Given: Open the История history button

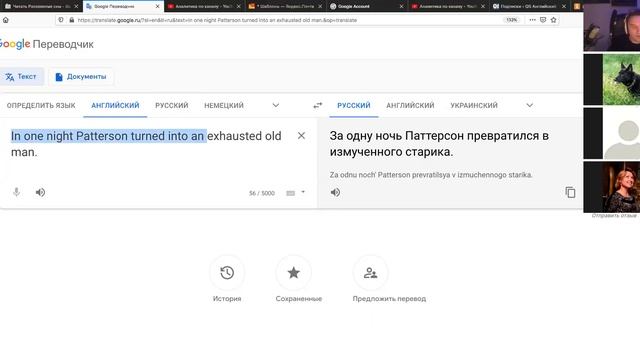Looking at the screenshot, I should [x=227, y=273].
